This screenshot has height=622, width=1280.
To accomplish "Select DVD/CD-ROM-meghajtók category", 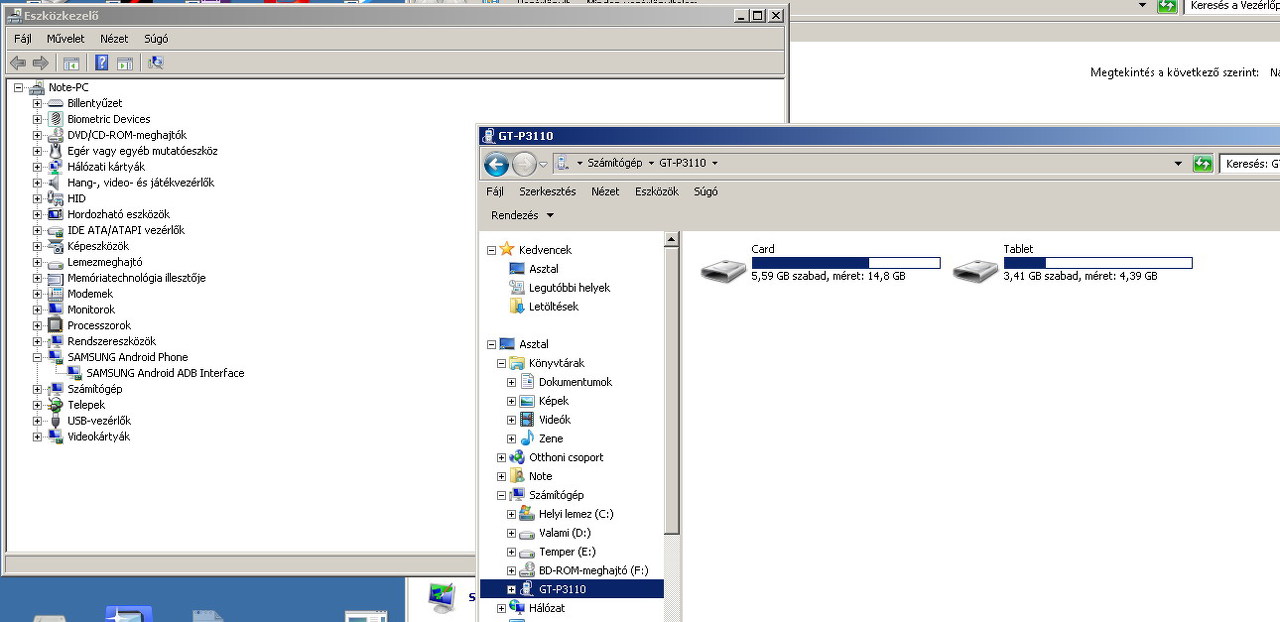I will tap(127, 135).
